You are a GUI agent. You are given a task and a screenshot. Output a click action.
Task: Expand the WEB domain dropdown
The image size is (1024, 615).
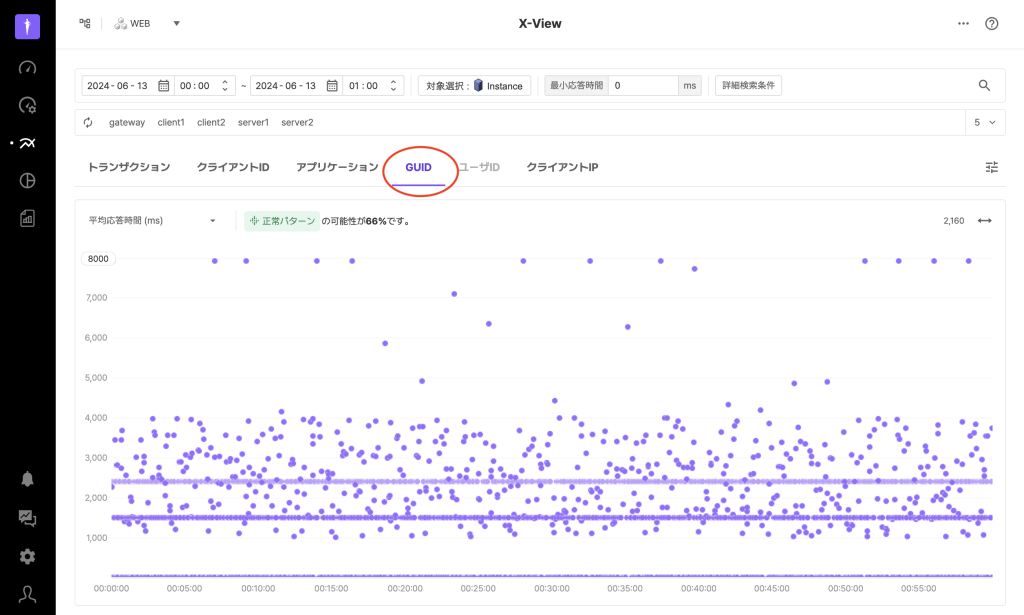176,23
